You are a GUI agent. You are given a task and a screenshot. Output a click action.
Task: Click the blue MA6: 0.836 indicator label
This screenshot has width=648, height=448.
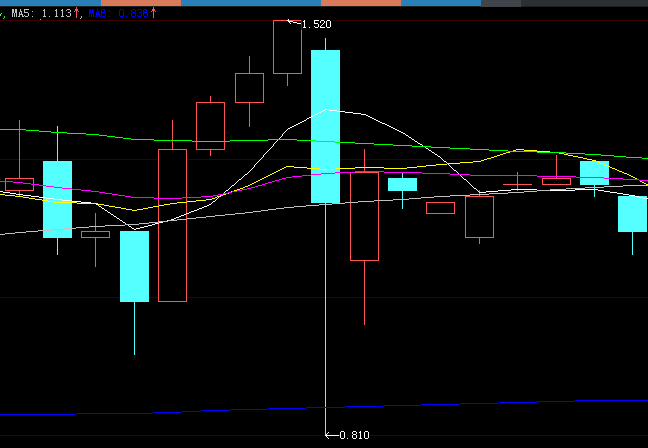point(118,13)
